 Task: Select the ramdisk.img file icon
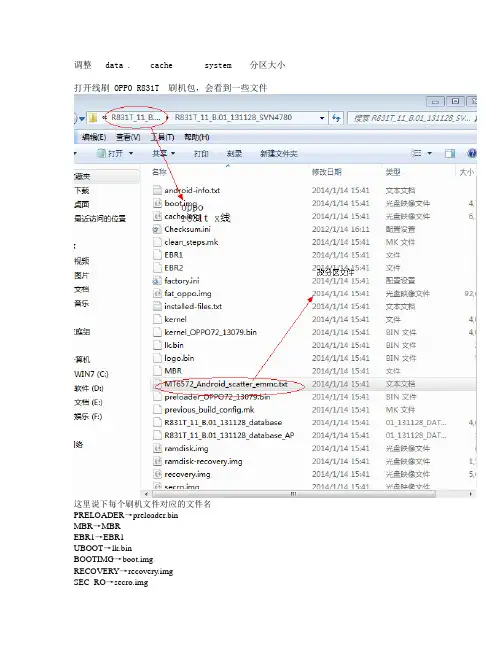coord(157,448)
